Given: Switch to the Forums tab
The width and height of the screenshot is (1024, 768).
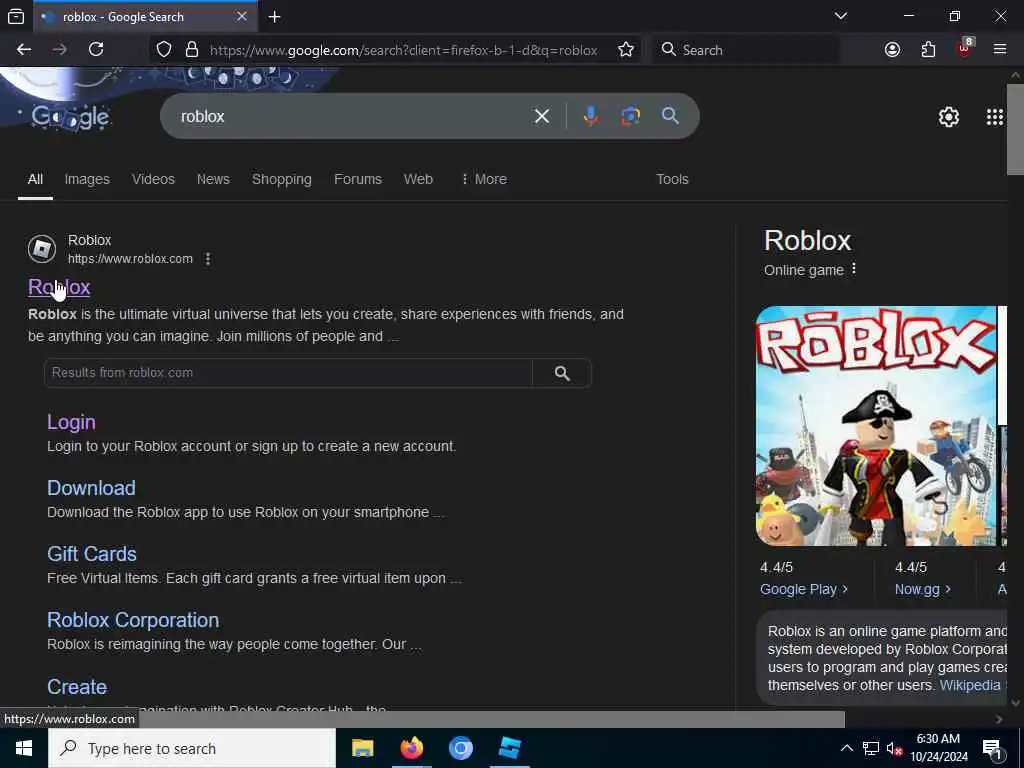Looking at the screenshot, I should click(x=358, y=179).
